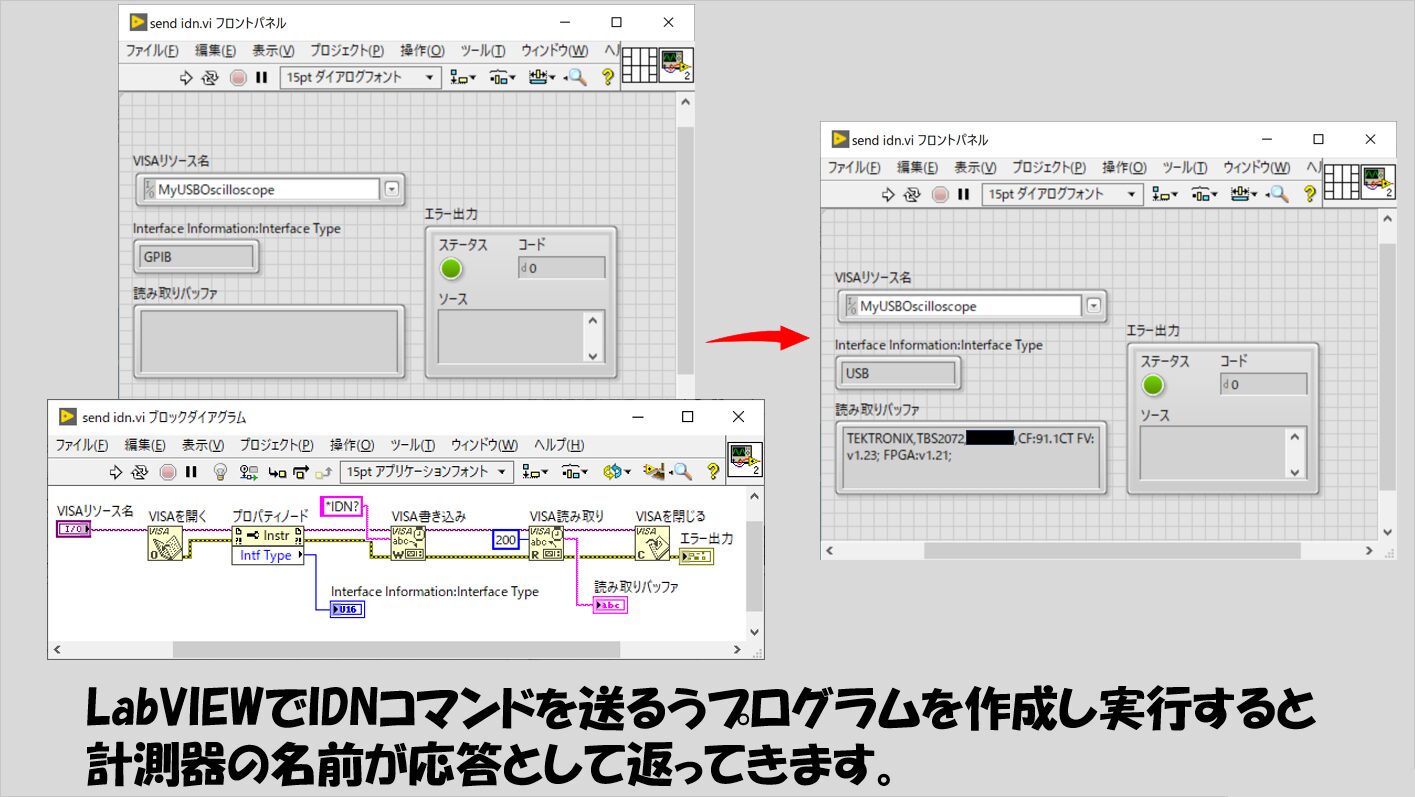The width and height of the screenshot is (1415, 797).
Task: Click the 200 byte count constant
Action: tap(506, 540)
